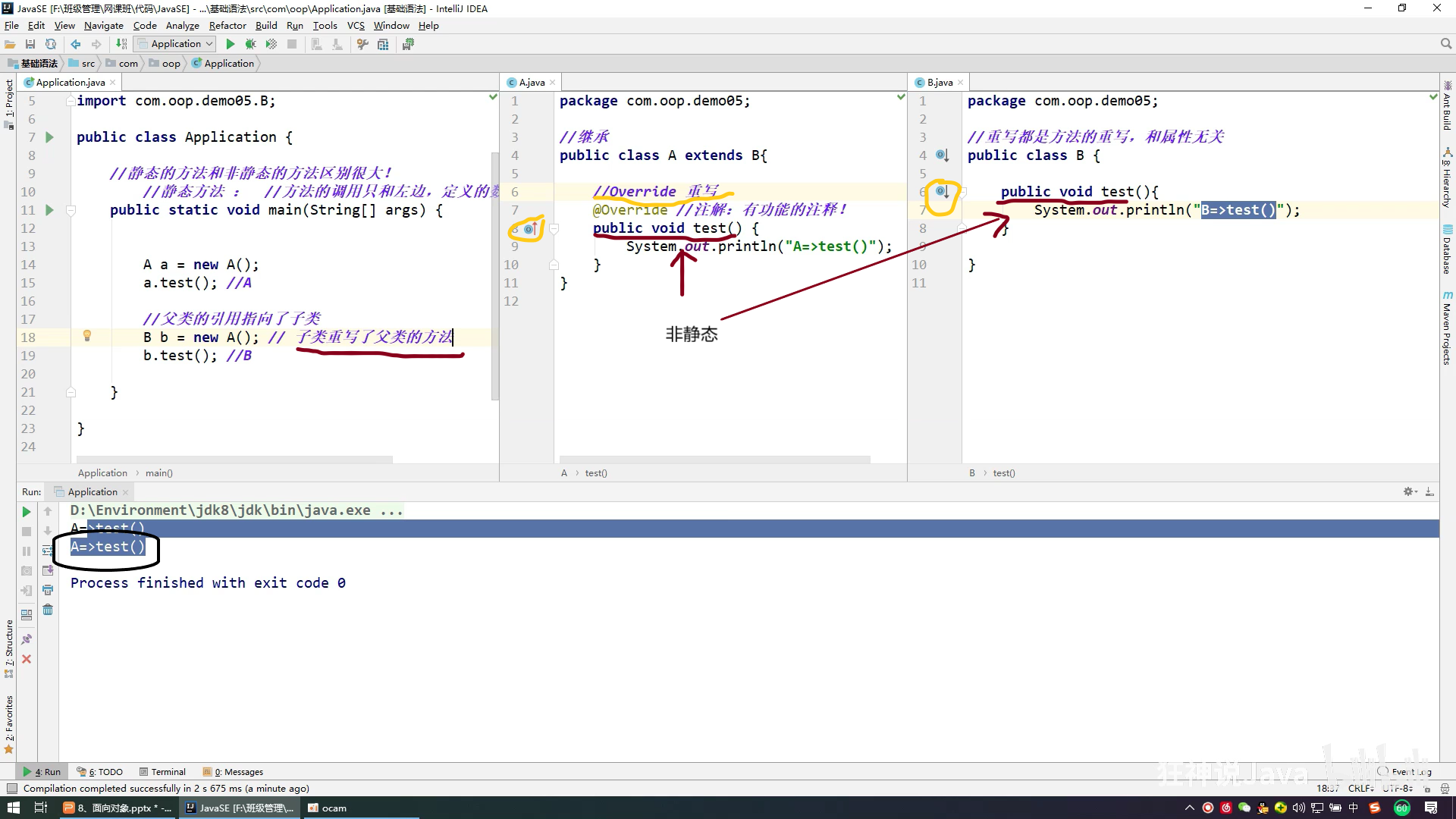
Task: Click the Run with Coverage toolbar icon
Action: click(271, 44)
